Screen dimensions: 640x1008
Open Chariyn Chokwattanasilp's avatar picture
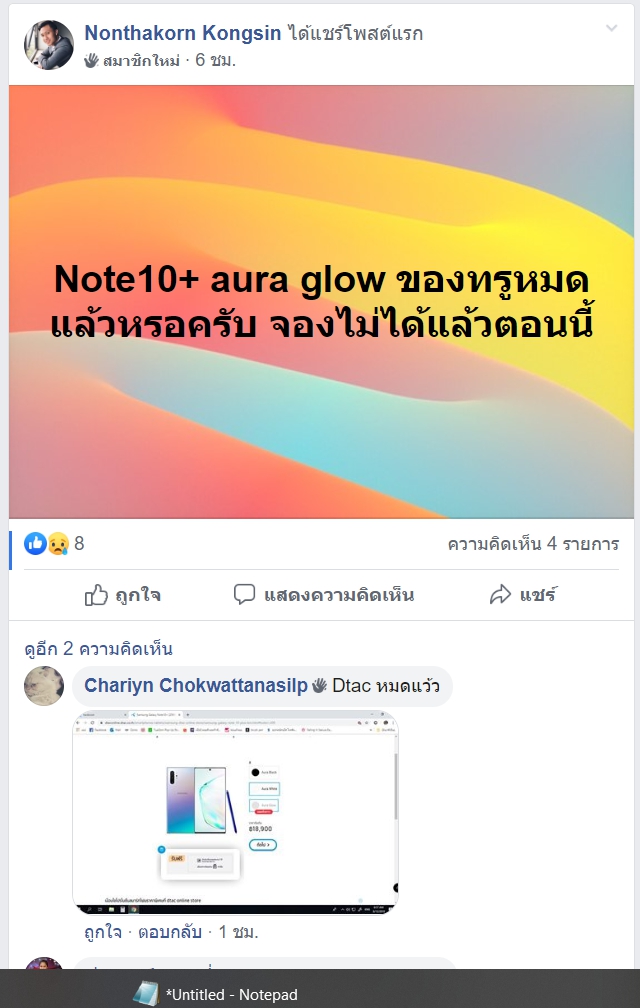tap(44, 686)
